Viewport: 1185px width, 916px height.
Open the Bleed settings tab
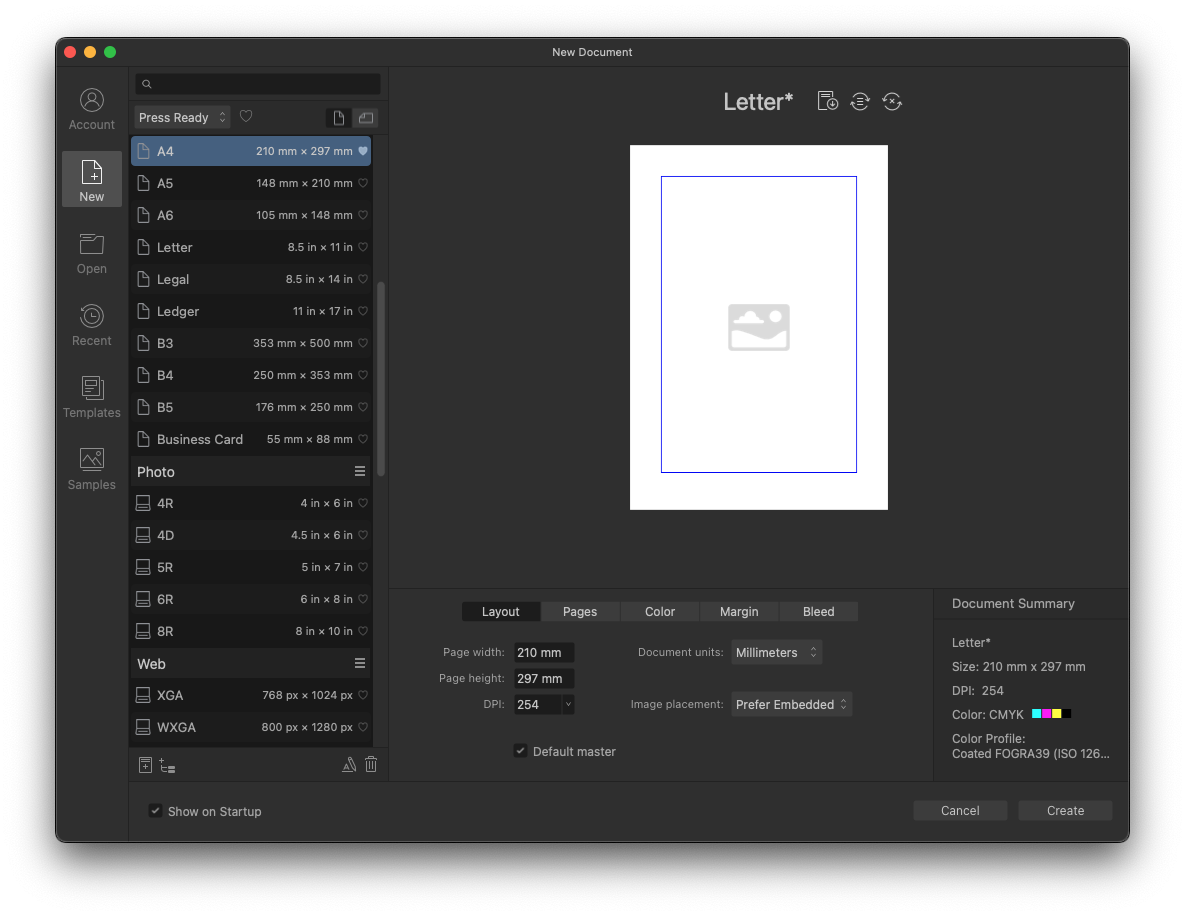click(818, 611)
